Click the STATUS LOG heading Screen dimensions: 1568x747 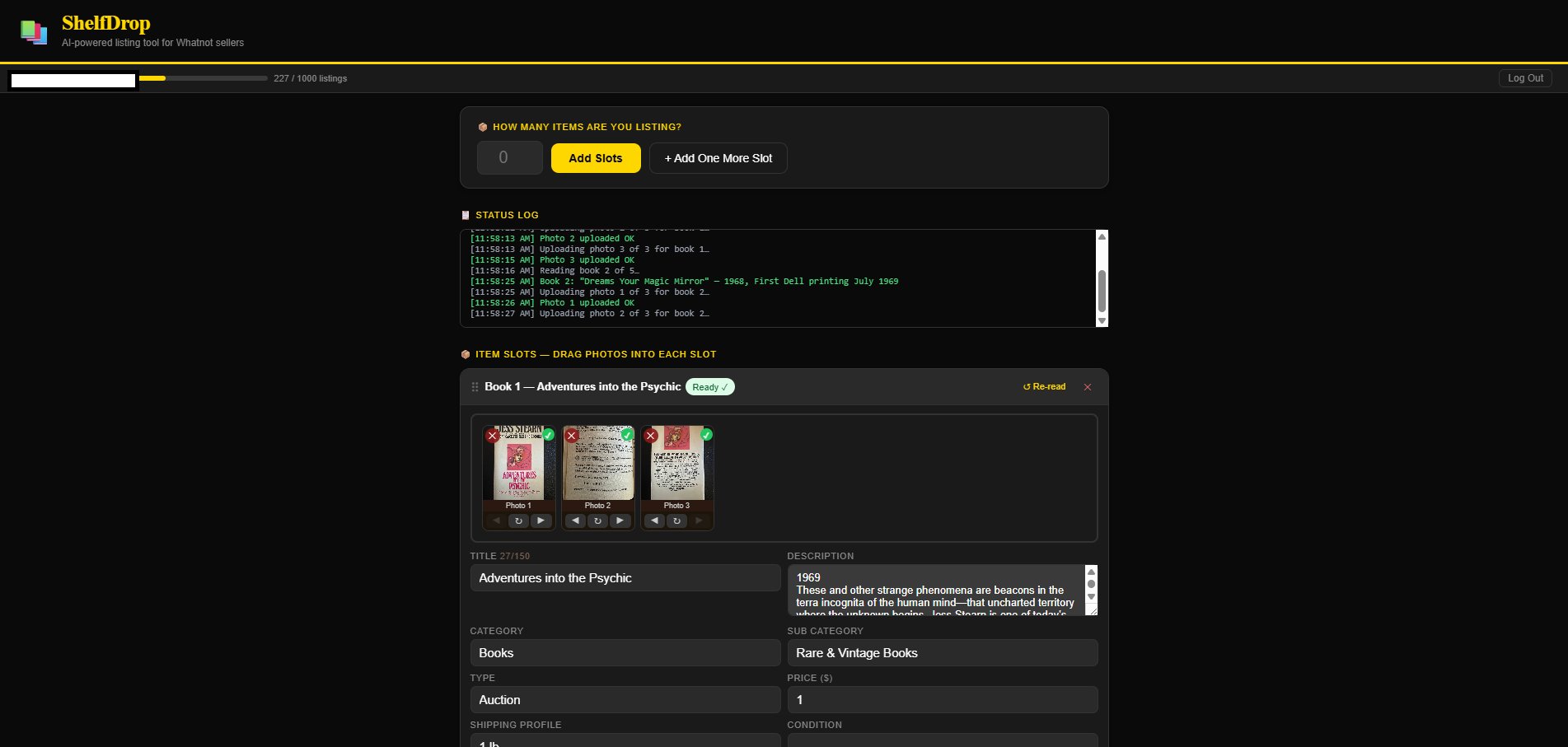pyautogui.click(x=507, y=215)
